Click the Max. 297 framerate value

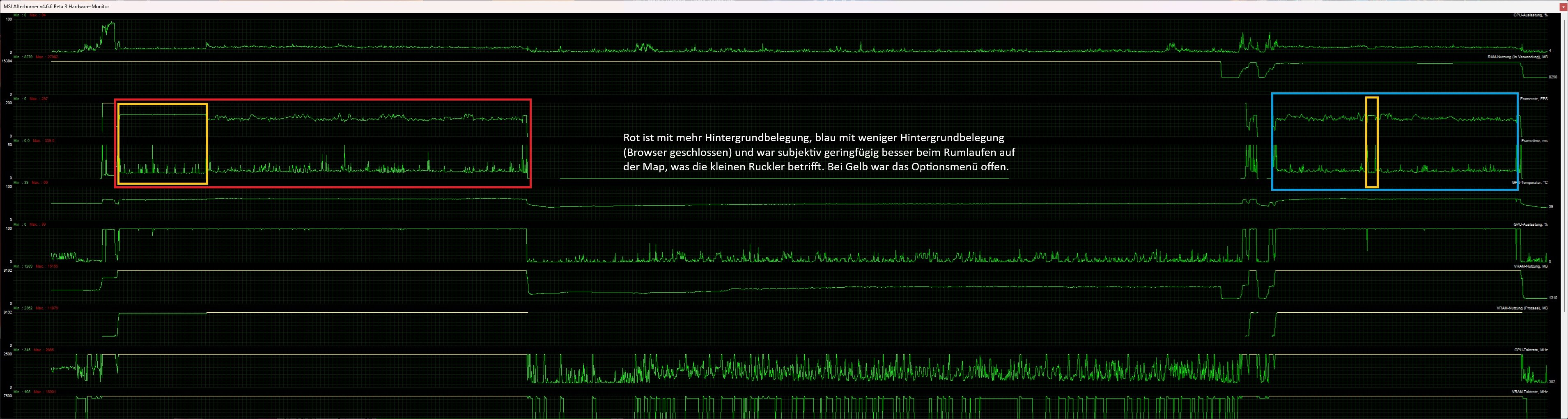click(x=39, y=99)
